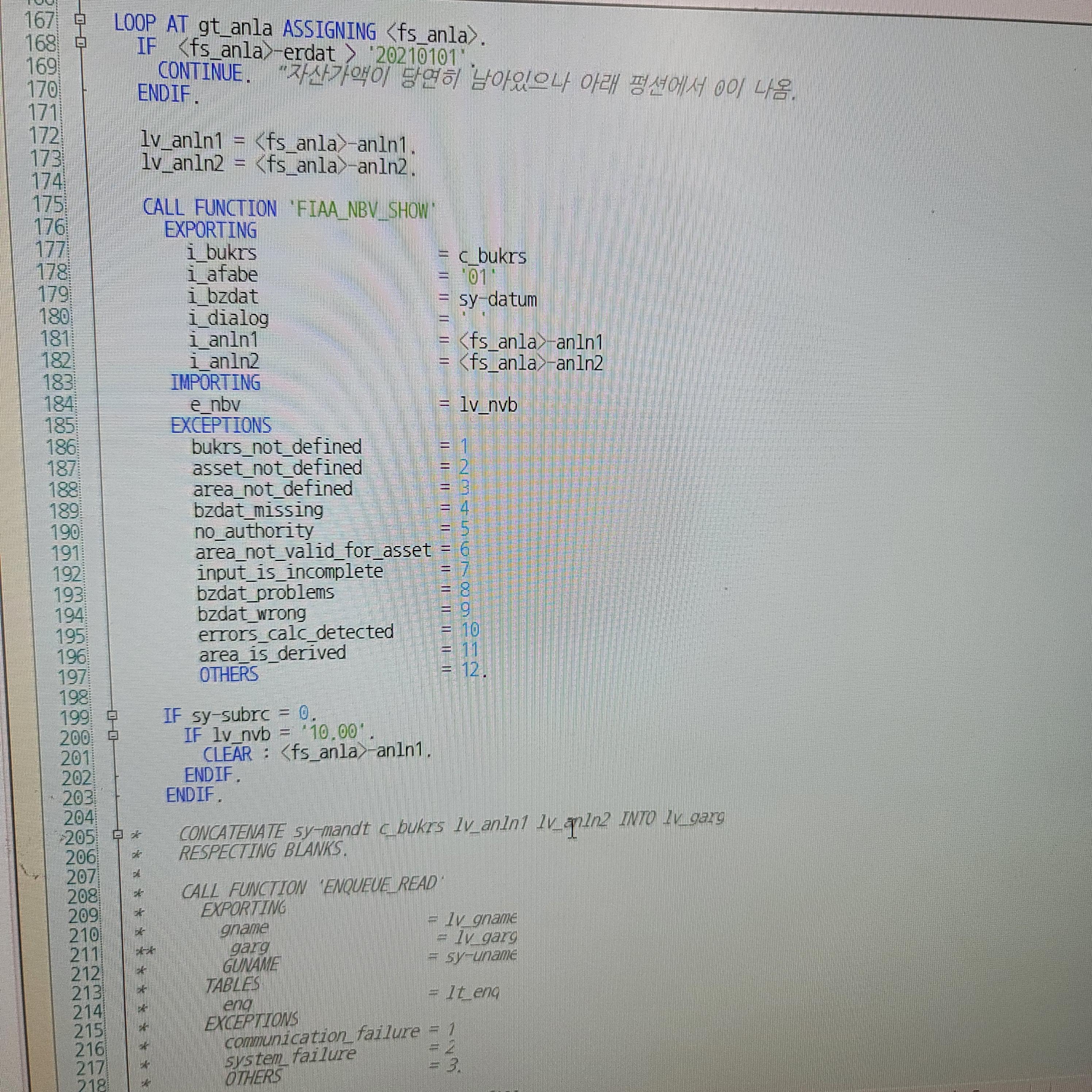Click the commented system_failure exception
This screenshot has width=1092, height=1092.
(x=290, y=1056)
